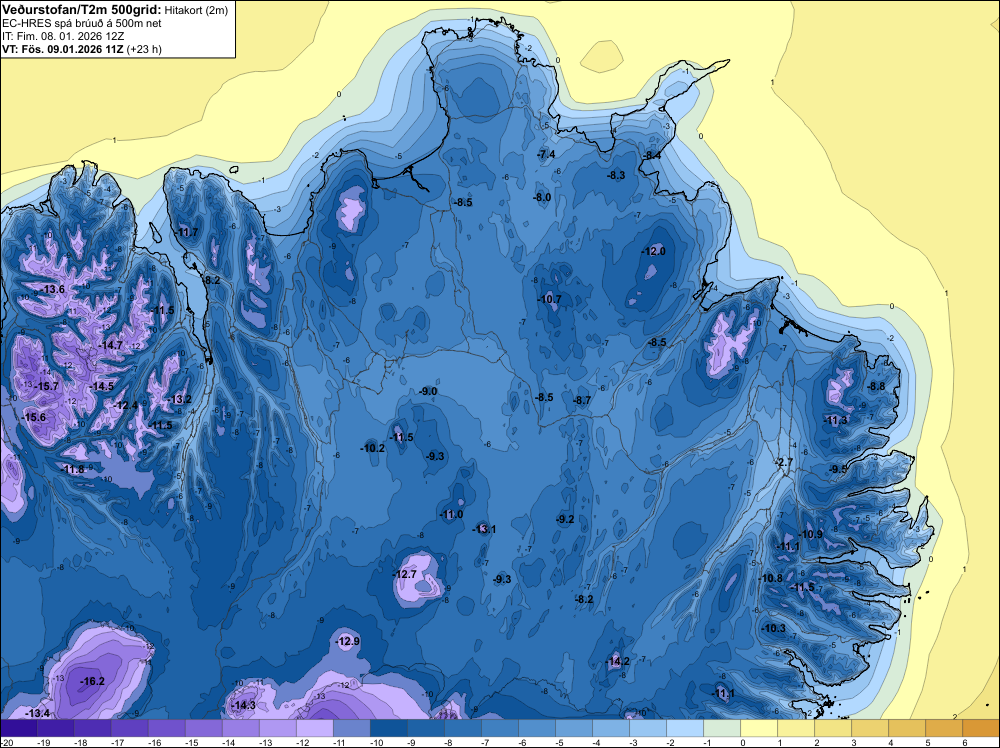
Task: Click the legend scale label '4'
Action: (x=891, y=742)
